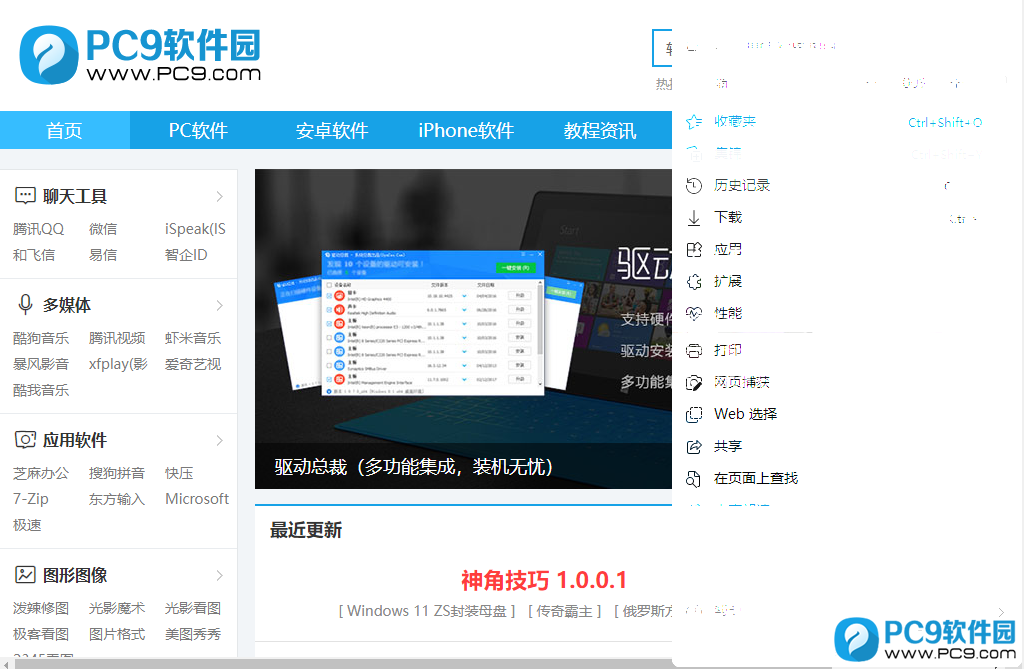The height and width of the screenshot is (669, 1025).
Task: Open the 酷我音乐 link
Action: [x=41, y=390]
